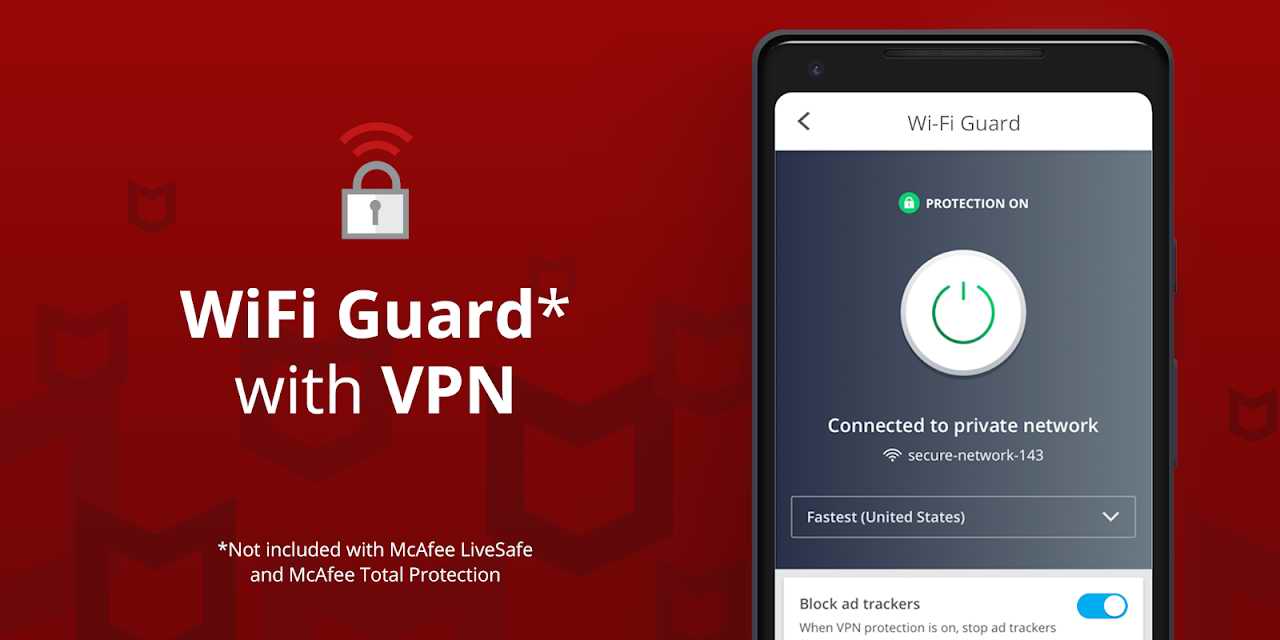Screen dimensions: 1280x640
Task: Click the dropdown chevron arrow for server location
Action: 1110,517
